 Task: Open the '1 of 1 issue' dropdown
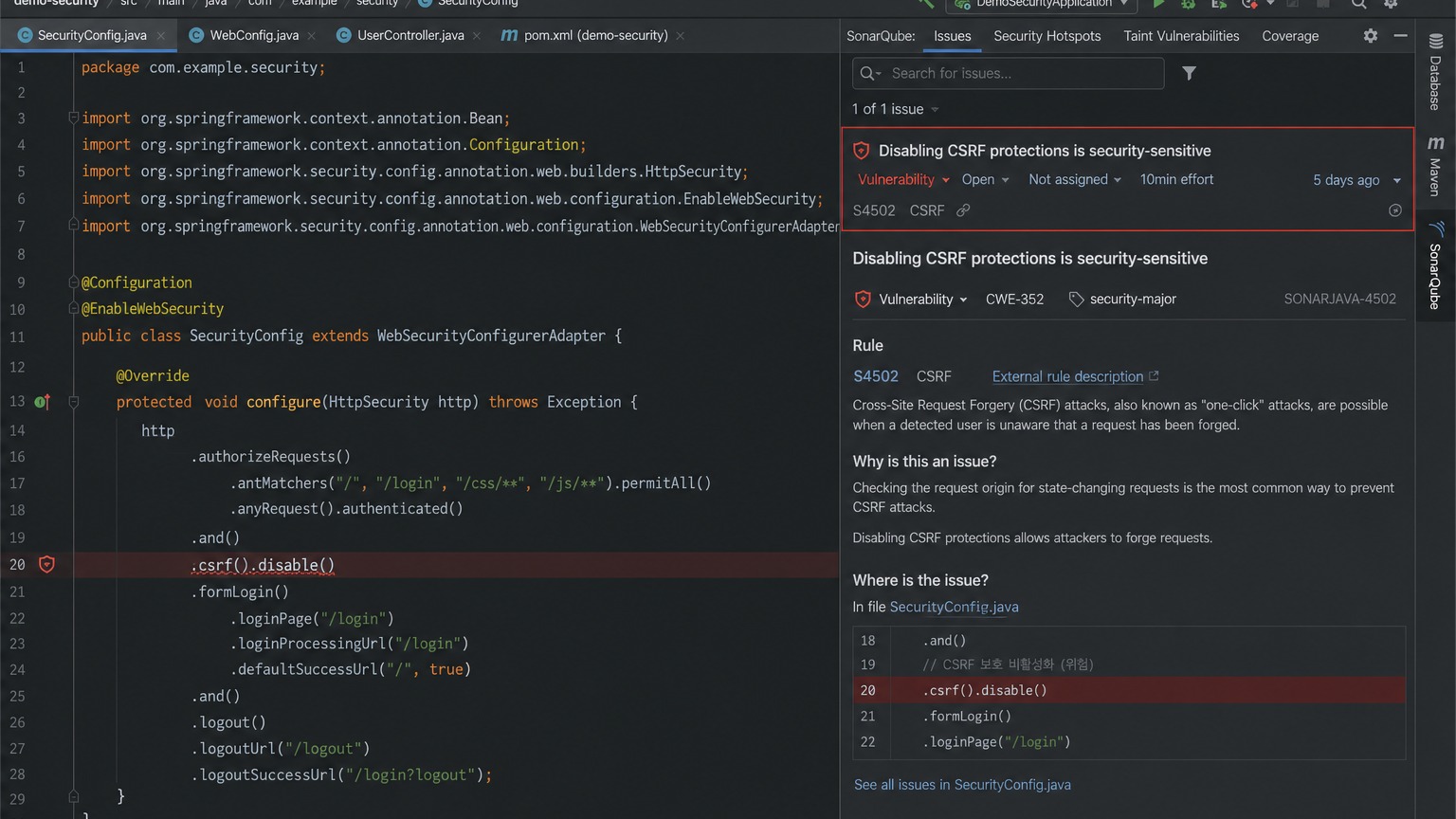pyautogui.click(x=895, y=109)
